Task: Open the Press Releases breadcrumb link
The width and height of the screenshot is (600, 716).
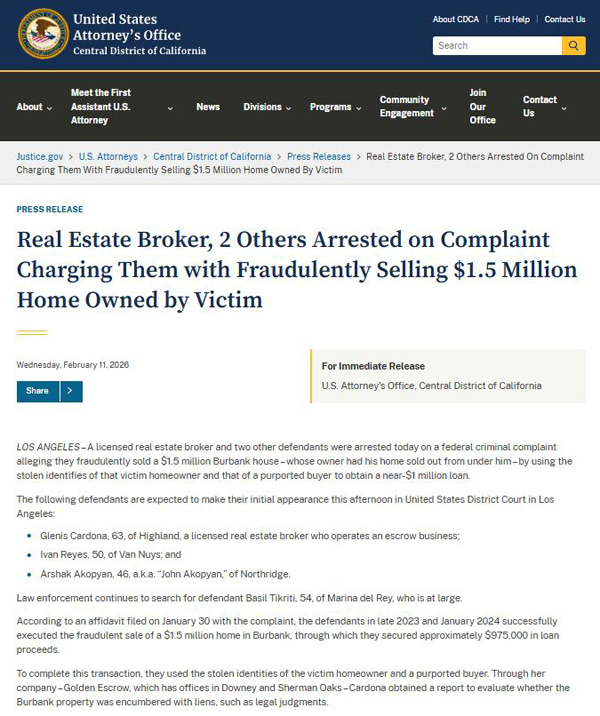Action: click(x=319, y=157)
